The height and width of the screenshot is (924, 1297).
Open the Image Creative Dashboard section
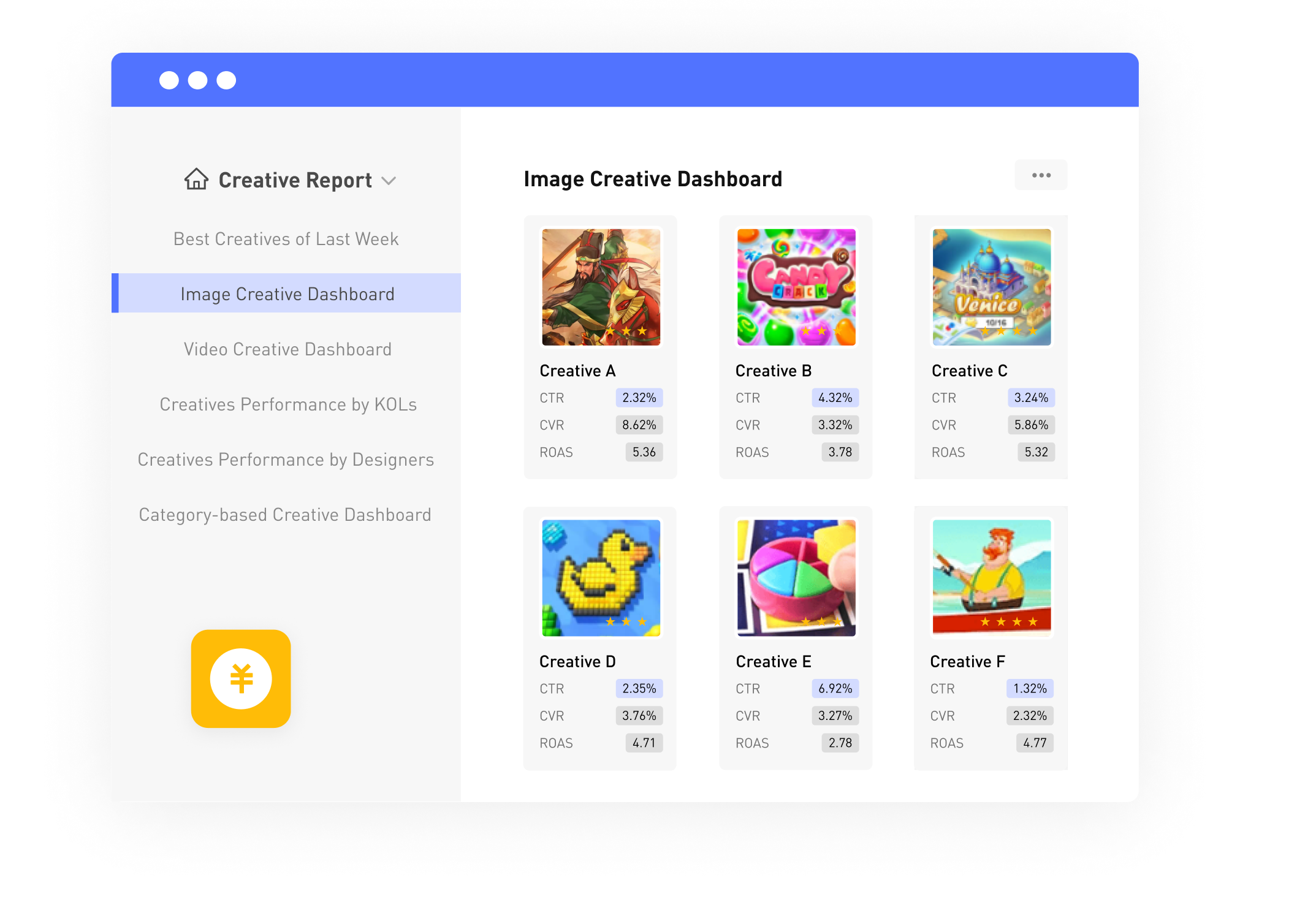pyautogui.click(x=287, y=293)
